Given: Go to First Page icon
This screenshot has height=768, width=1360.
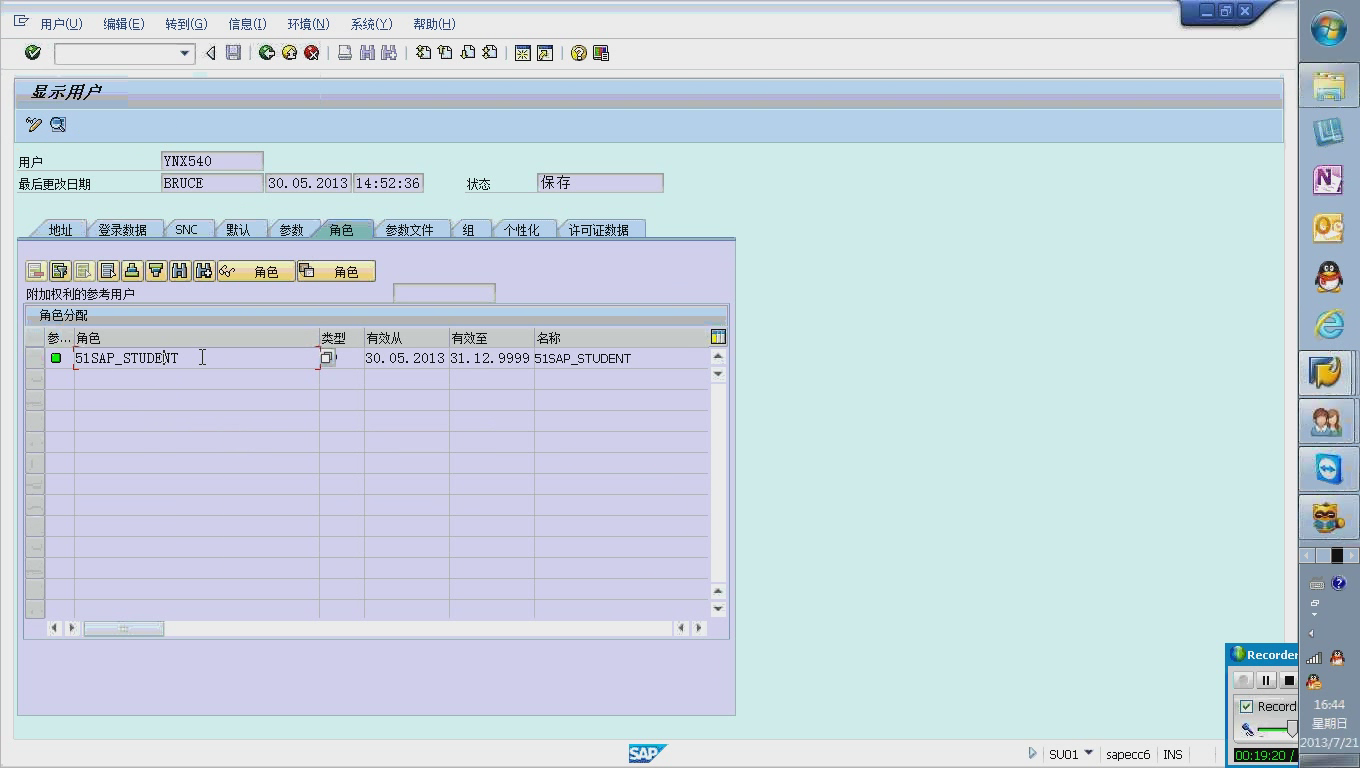Looking at the screenshot, I should [x=423, y=53].
